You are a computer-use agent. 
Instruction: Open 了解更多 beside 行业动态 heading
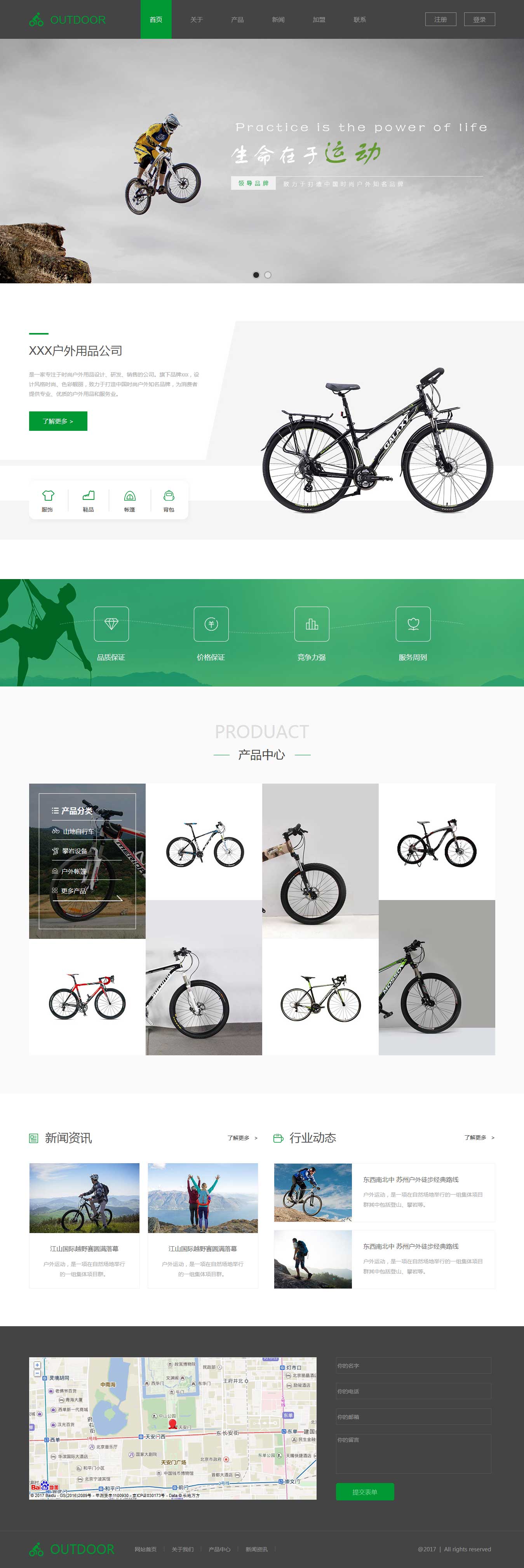(x=479, y=1138)
